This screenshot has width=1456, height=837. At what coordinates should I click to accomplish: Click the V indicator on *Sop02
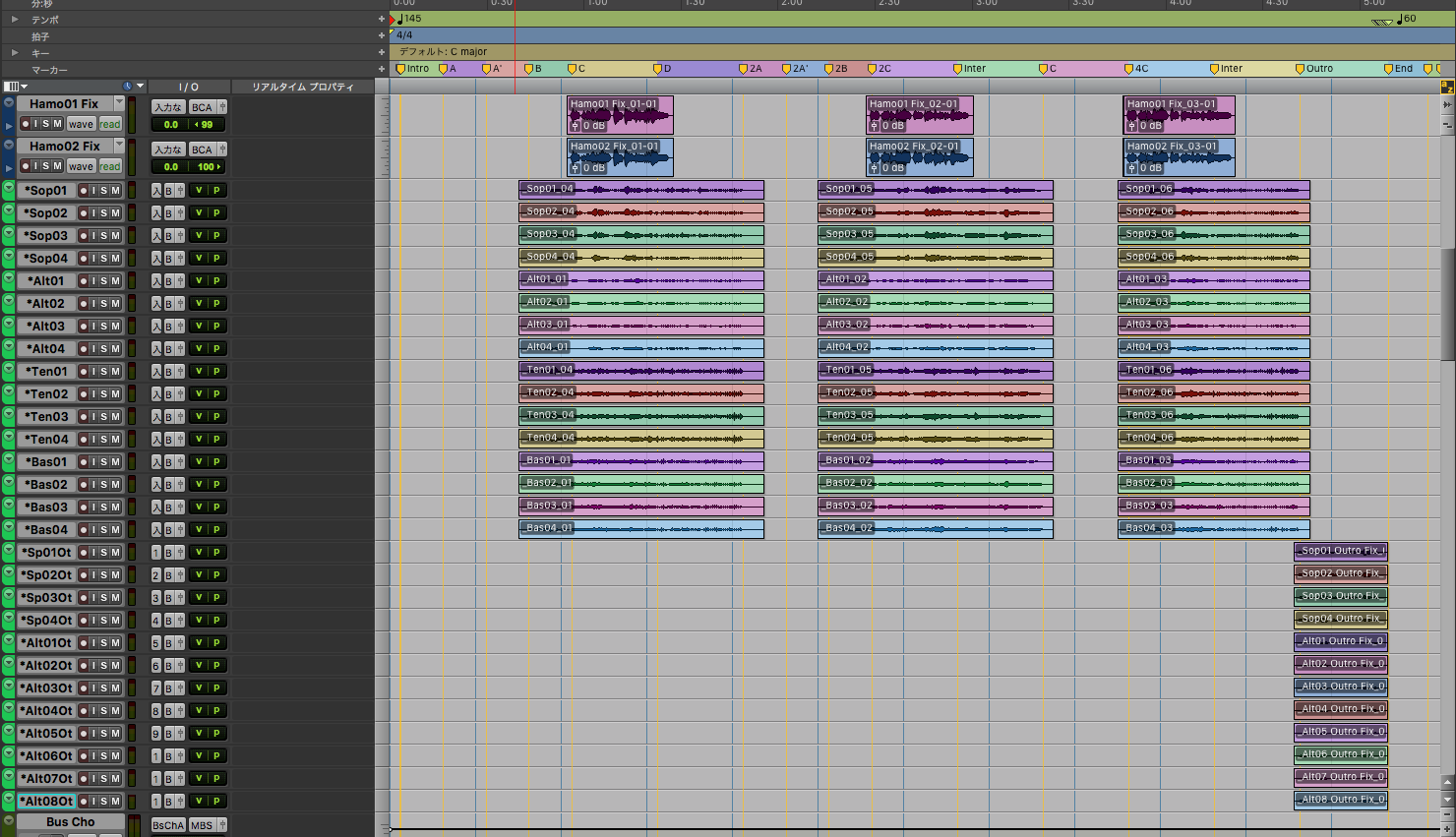pos(198,213)
